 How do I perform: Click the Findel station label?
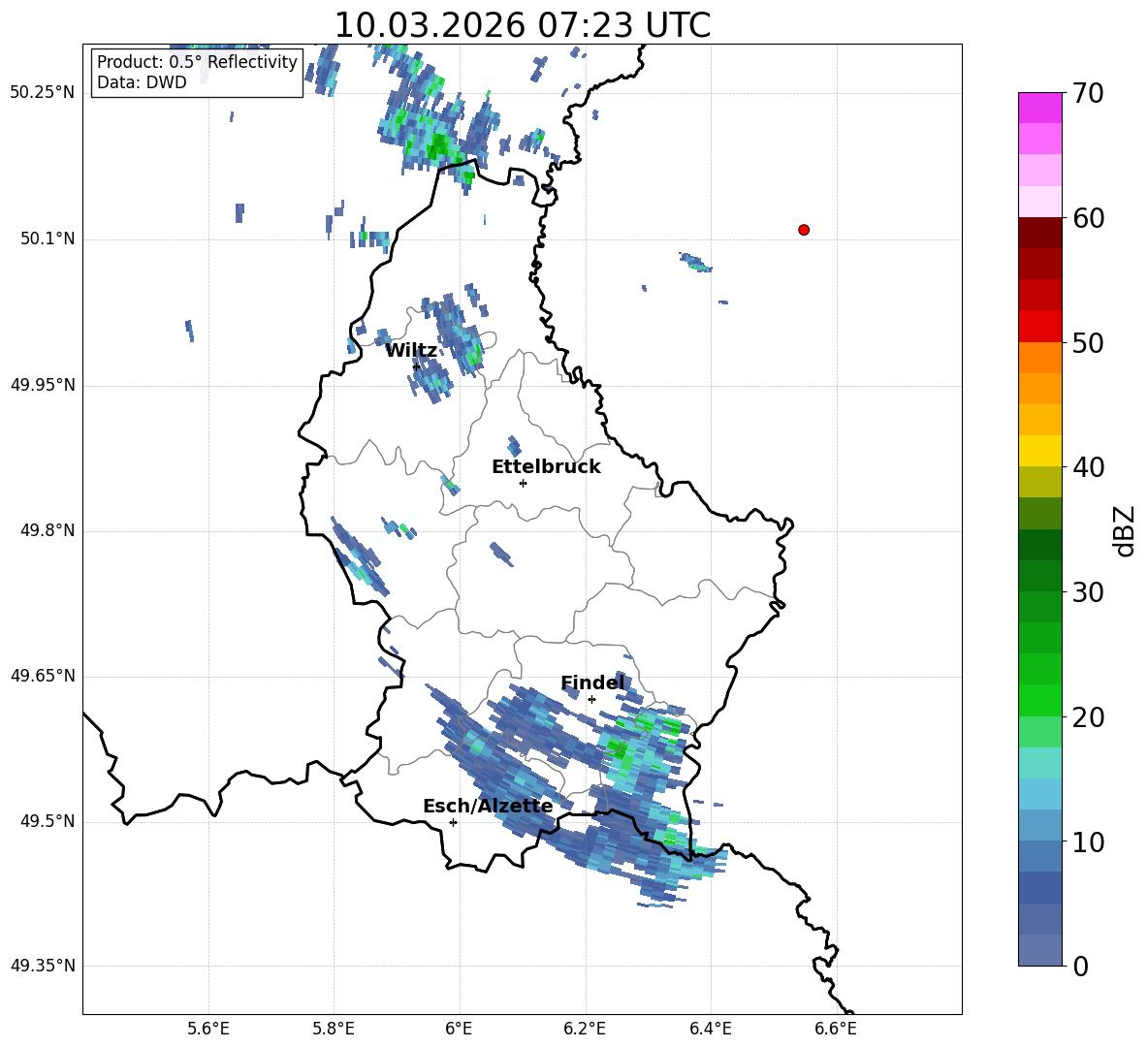point(593,683)
